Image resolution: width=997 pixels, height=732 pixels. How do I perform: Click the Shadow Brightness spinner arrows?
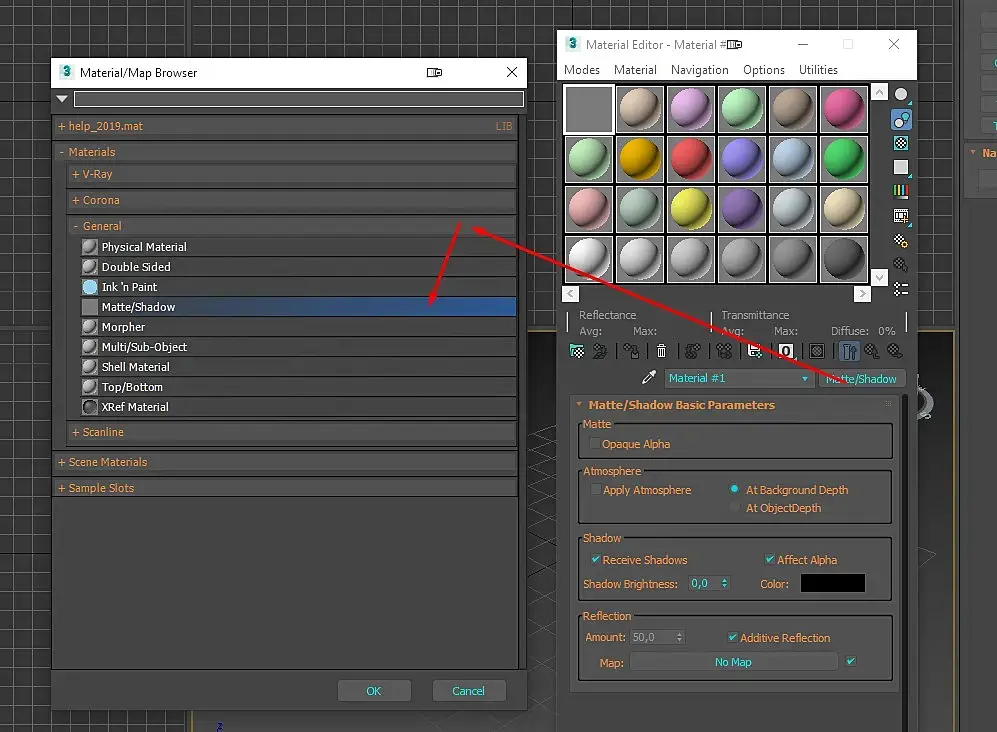pos(724,583)
